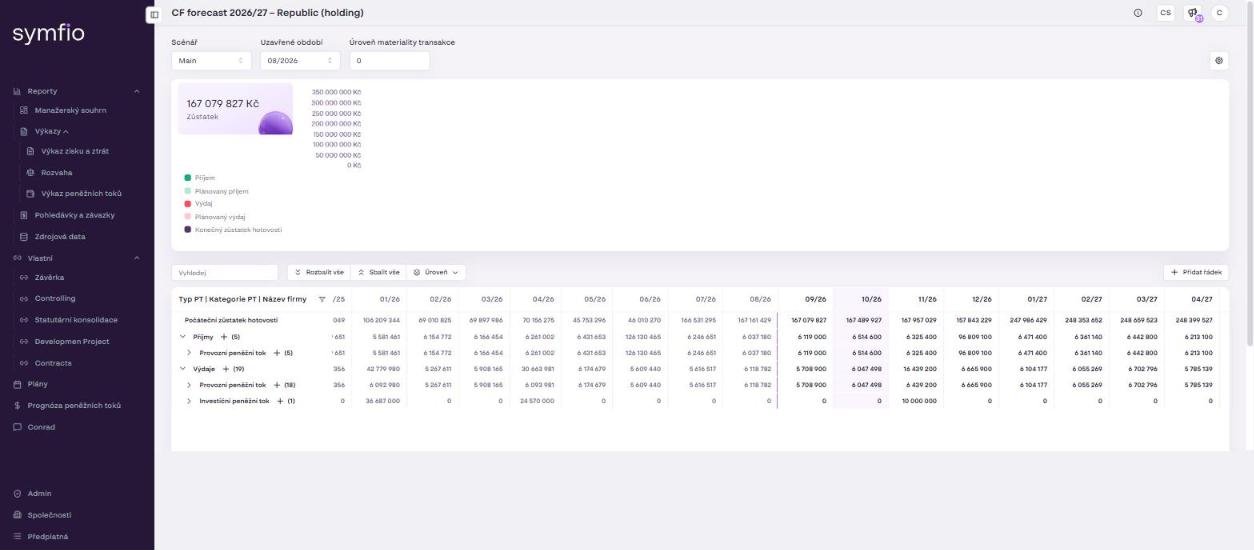Click the Vyhledej search field
1254x550 pixels.
coord(224,272)
